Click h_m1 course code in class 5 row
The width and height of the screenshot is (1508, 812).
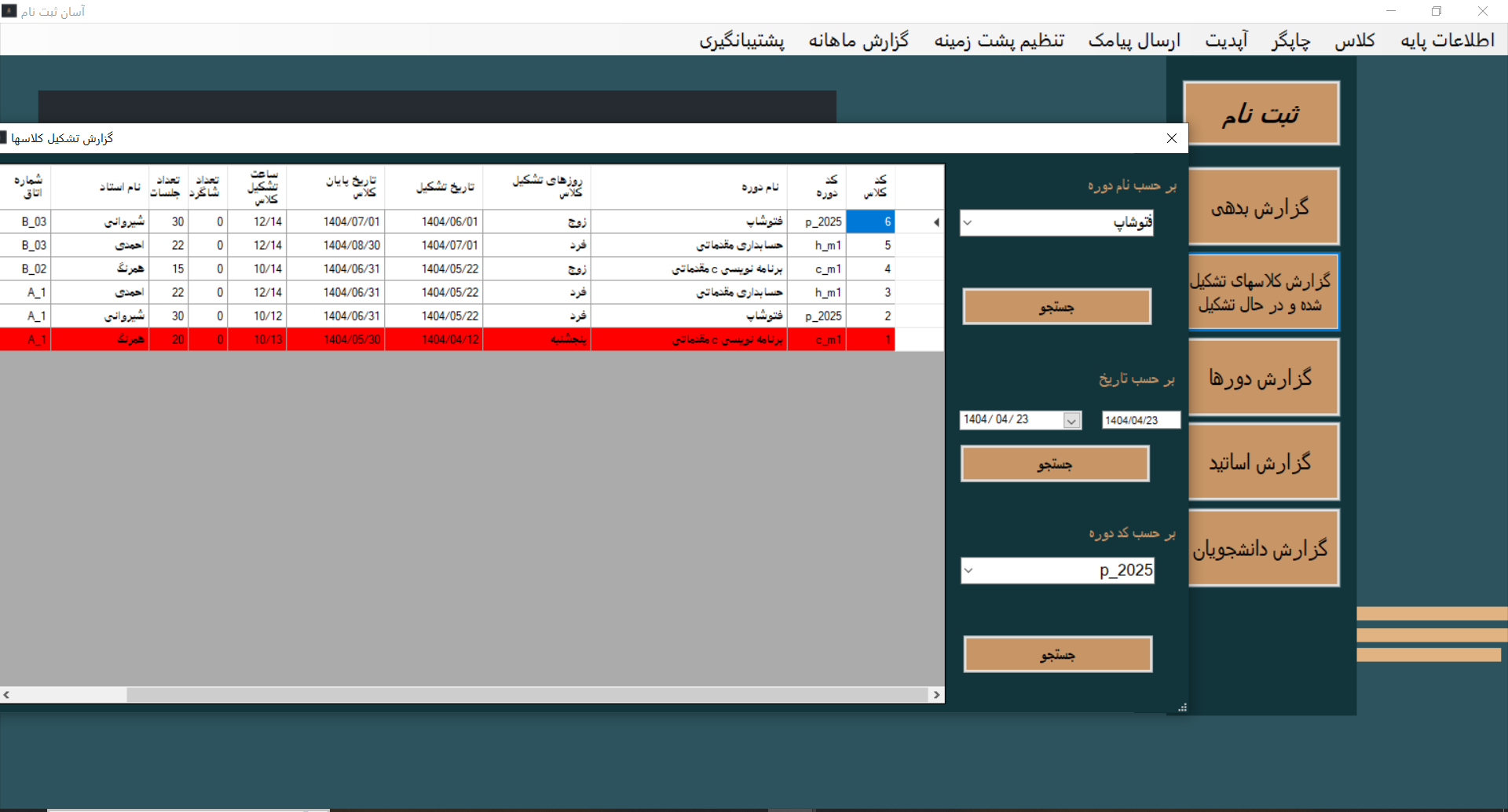tap(817, 246)
